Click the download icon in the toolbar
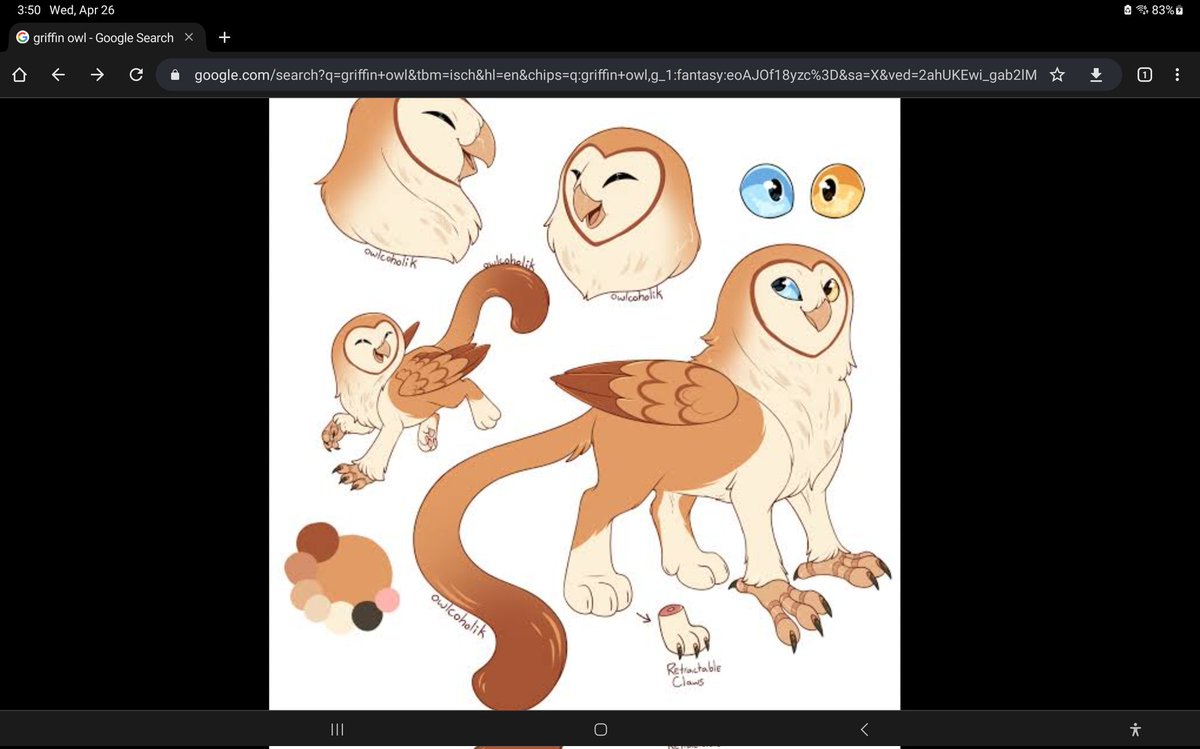 point(1096,75)
